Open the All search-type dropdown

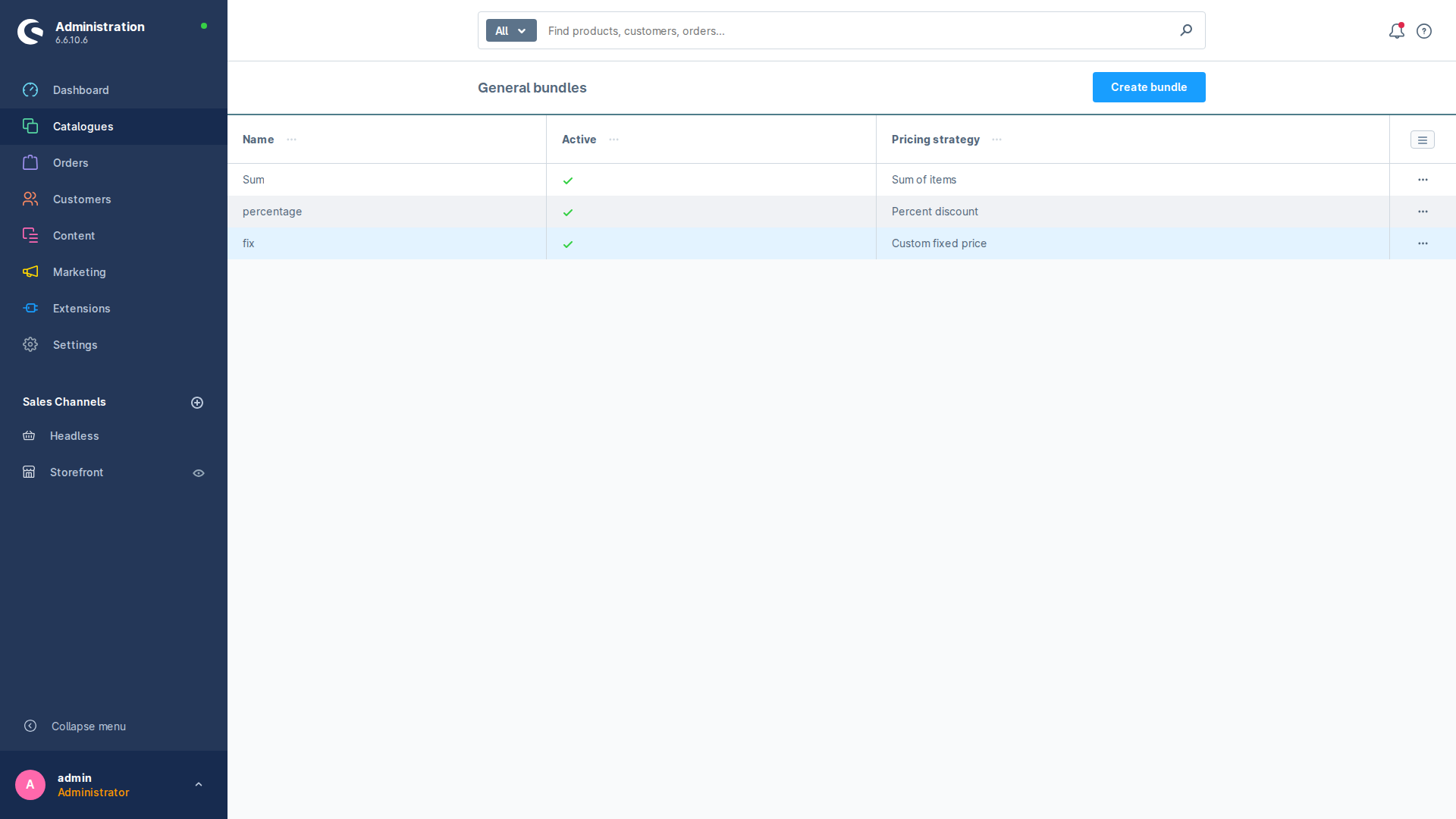coord(511,31)
